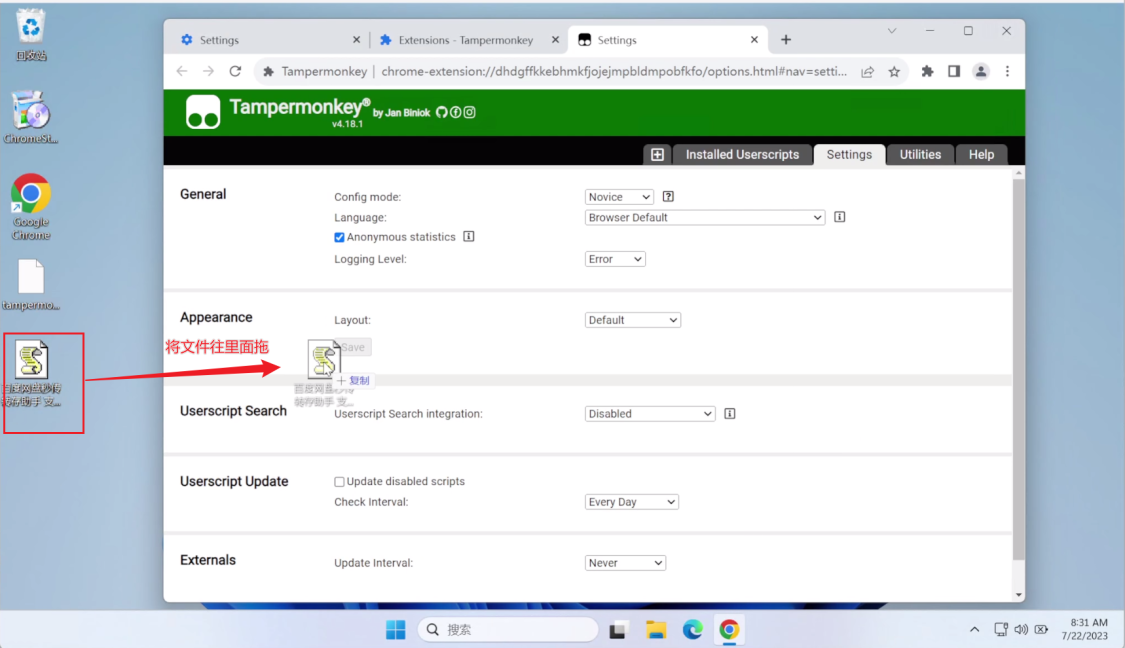Click the Tampermonkey logo in the green header
Screen dimensions: 1125x648
click(203, 113)
